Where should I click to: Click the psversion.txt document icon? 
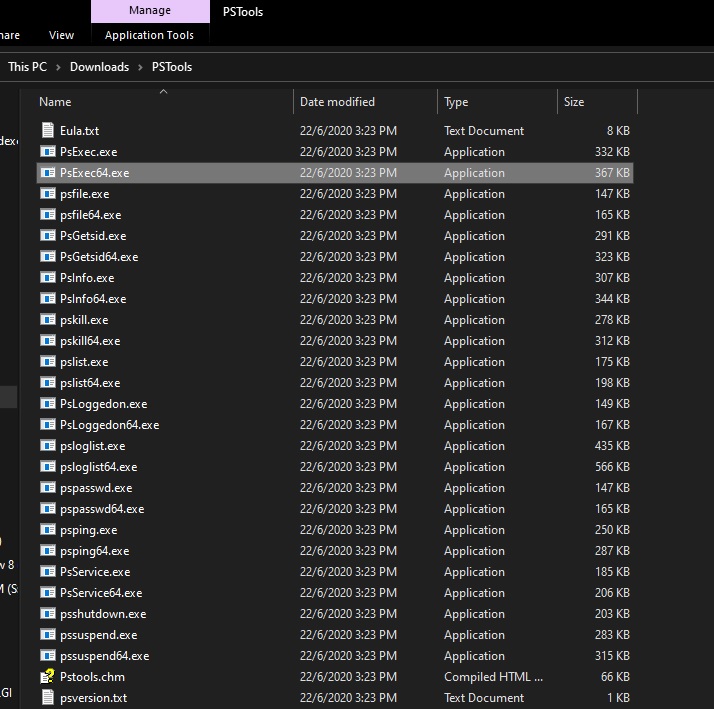[x=47, y=698]
